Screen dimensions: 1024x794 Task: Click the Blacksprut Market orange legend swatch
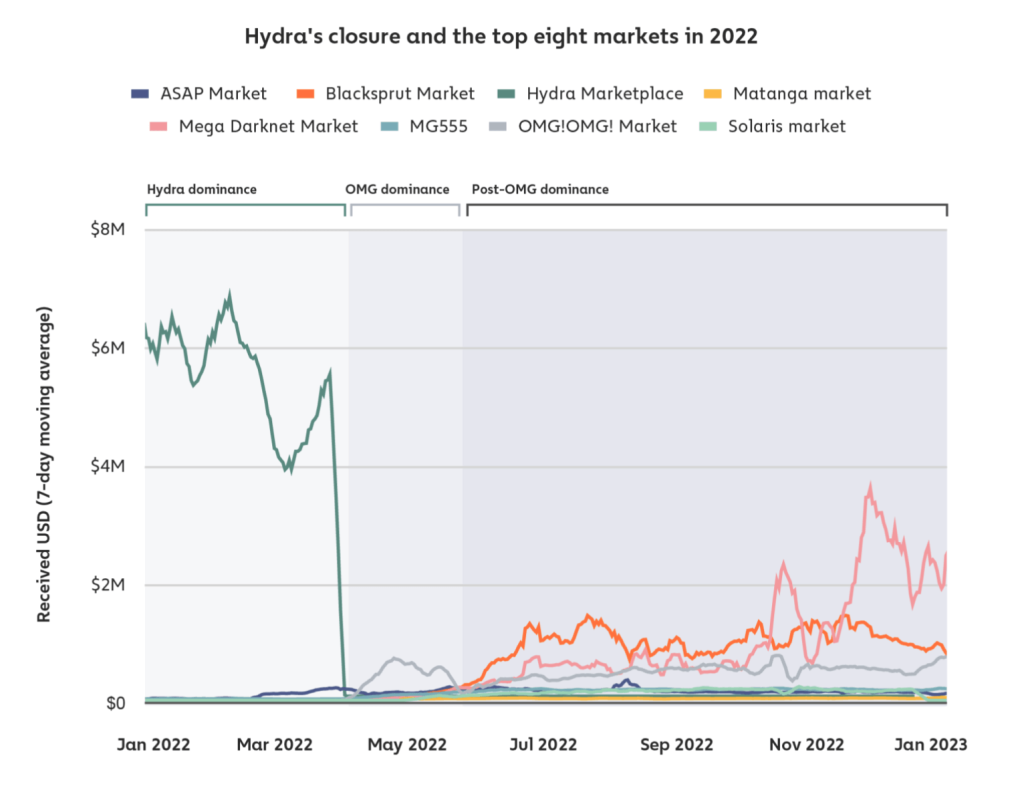[305, 93]
